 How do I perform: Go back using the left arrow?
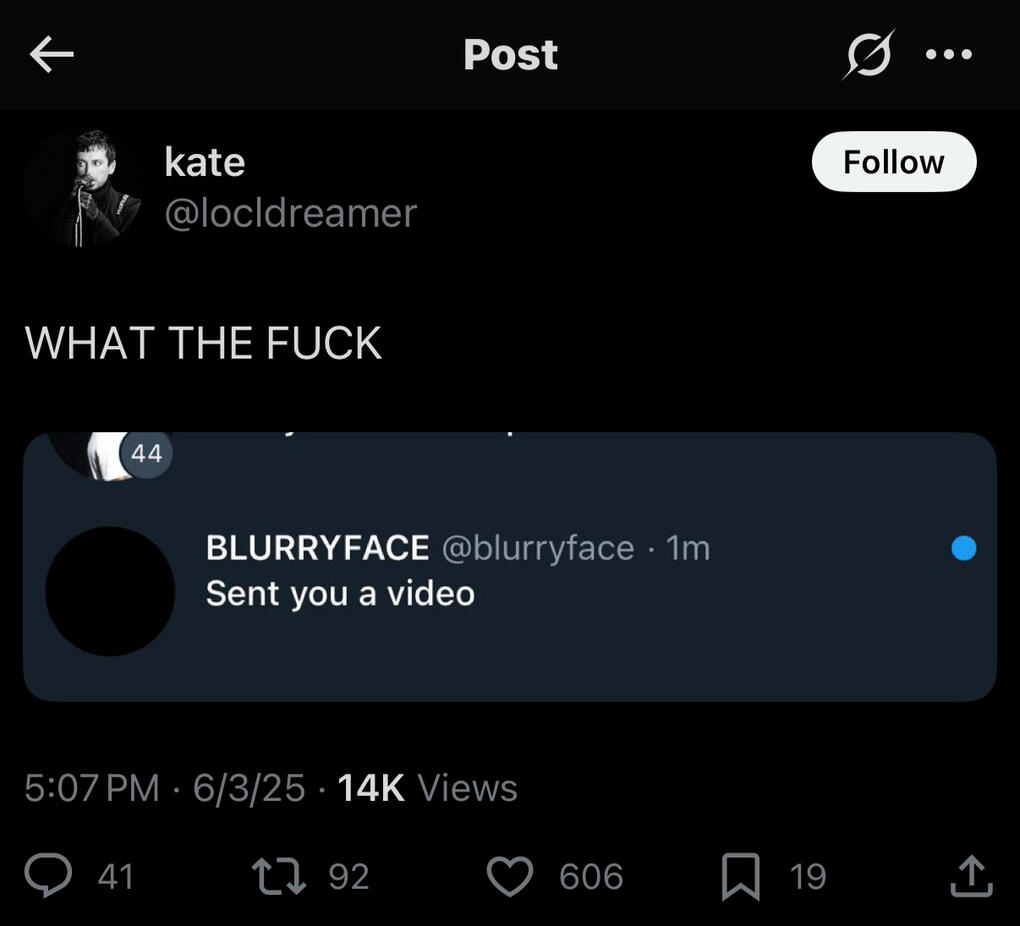tap(52, 55)
